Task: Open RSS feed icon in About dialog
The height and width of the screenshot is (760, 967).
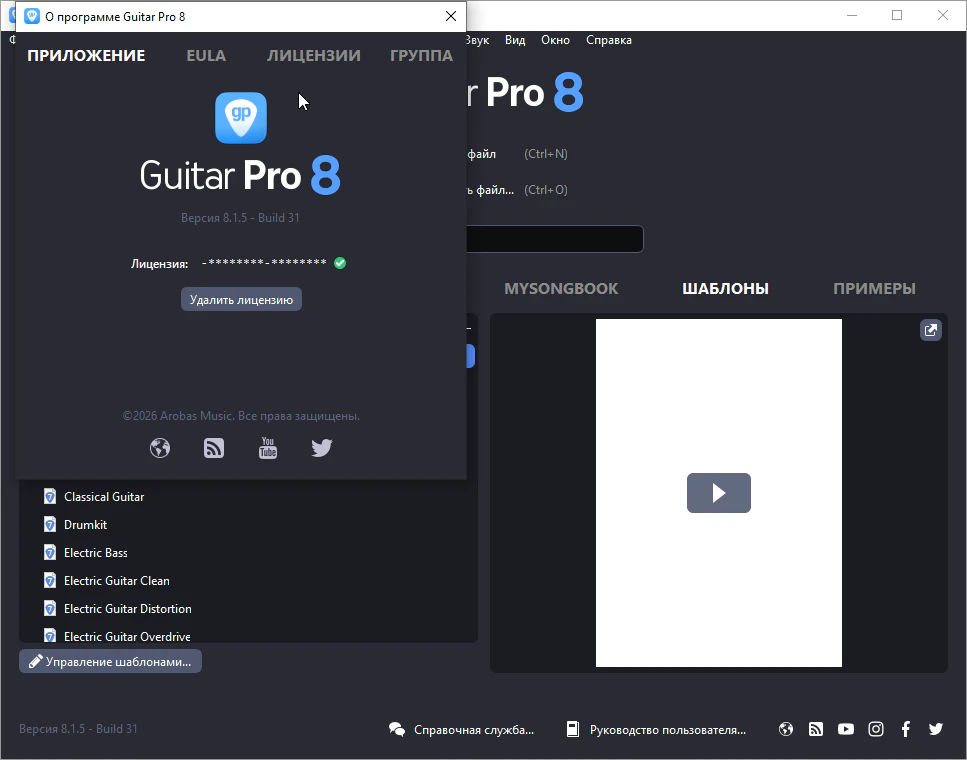Action: 214,448
